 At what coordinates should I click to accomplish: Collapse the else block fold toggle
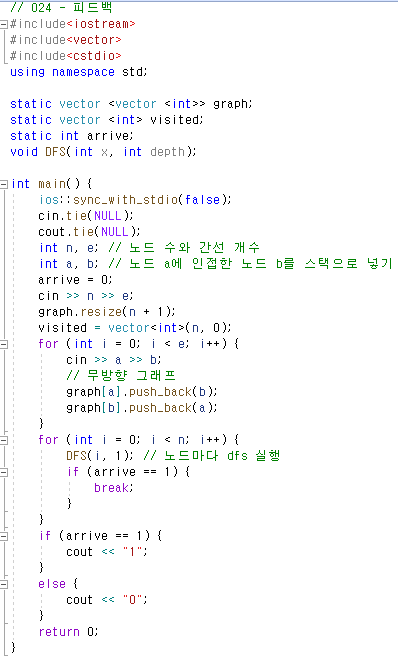click(4, 584)
